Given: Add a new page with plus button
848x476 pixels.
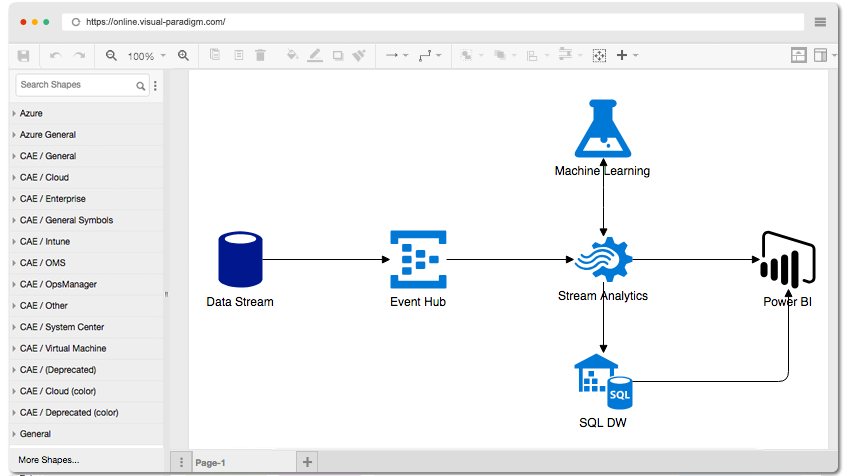Looking at the screenshot, I should pyautogui.click(x=307, y=462).
